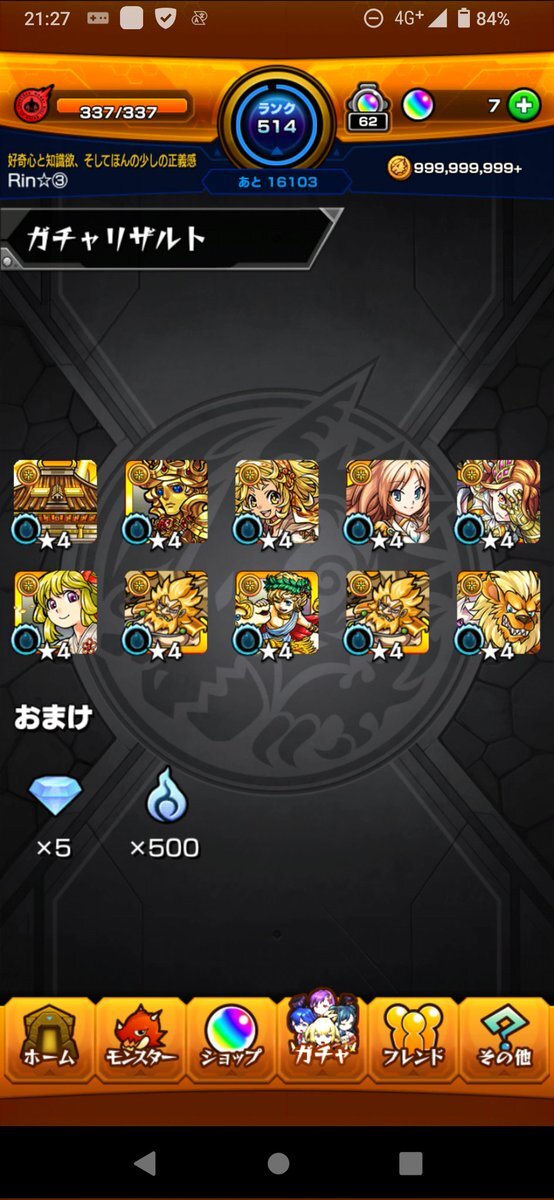Image resolution: width=554 pixels, height=1200 pixels.
Task: Go to the ショップ shop tab
Action: click(x=231, y=1041)
